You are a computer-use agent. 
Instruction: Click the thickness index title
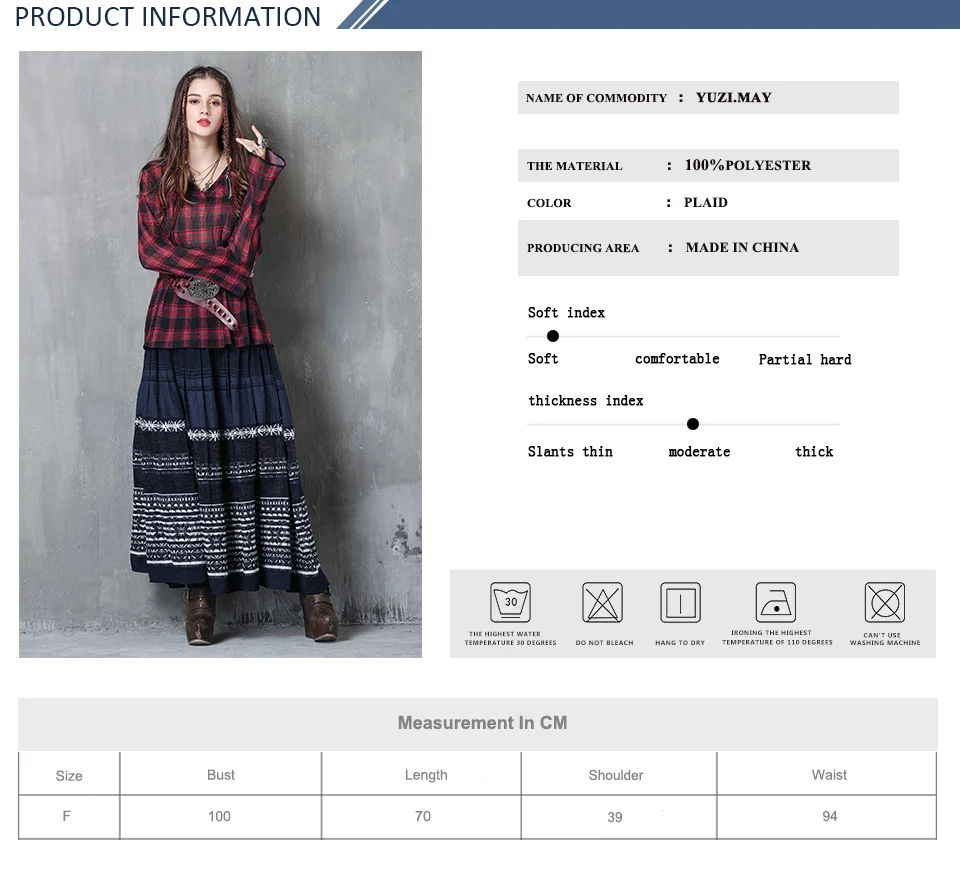coord(586,401)
